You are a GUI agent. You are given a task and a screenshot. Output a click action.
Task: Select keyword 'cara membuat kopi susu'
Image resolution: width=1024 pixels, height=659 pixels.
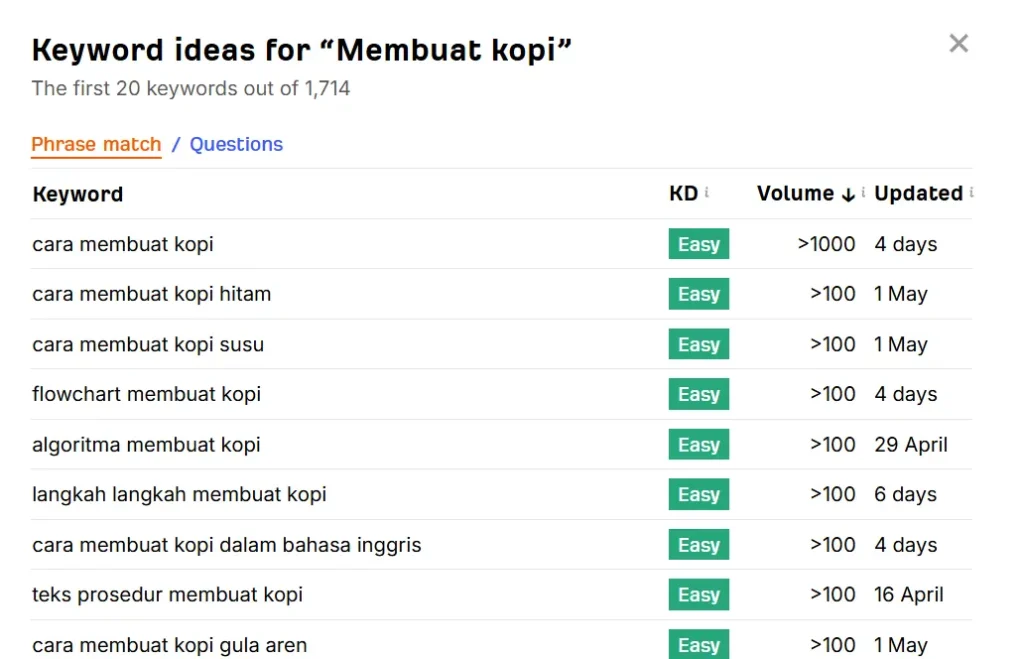coord(148,345)
